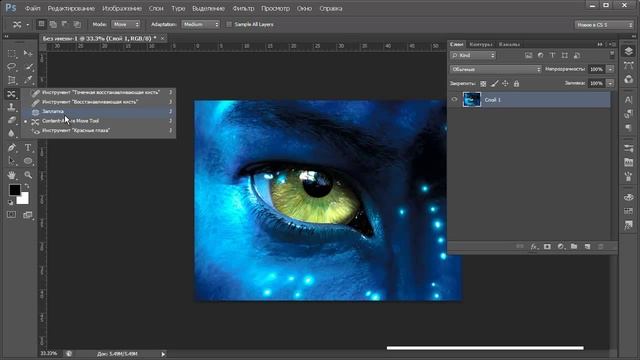Select the Crop tool
Screen dimensions: 640x360
coord(12,80)
